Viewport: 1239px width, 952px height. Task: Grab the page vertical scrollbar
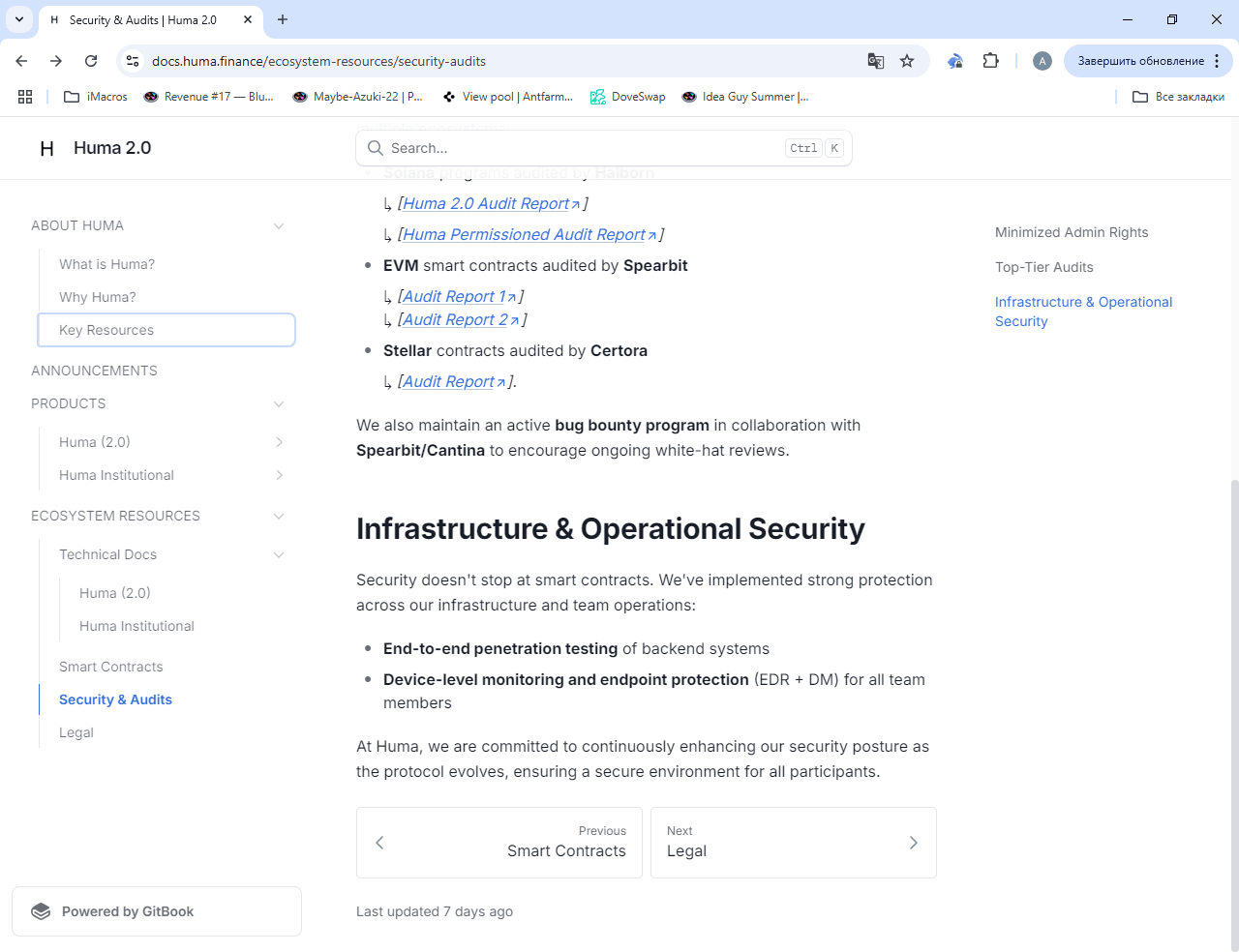click(1233, 716)
